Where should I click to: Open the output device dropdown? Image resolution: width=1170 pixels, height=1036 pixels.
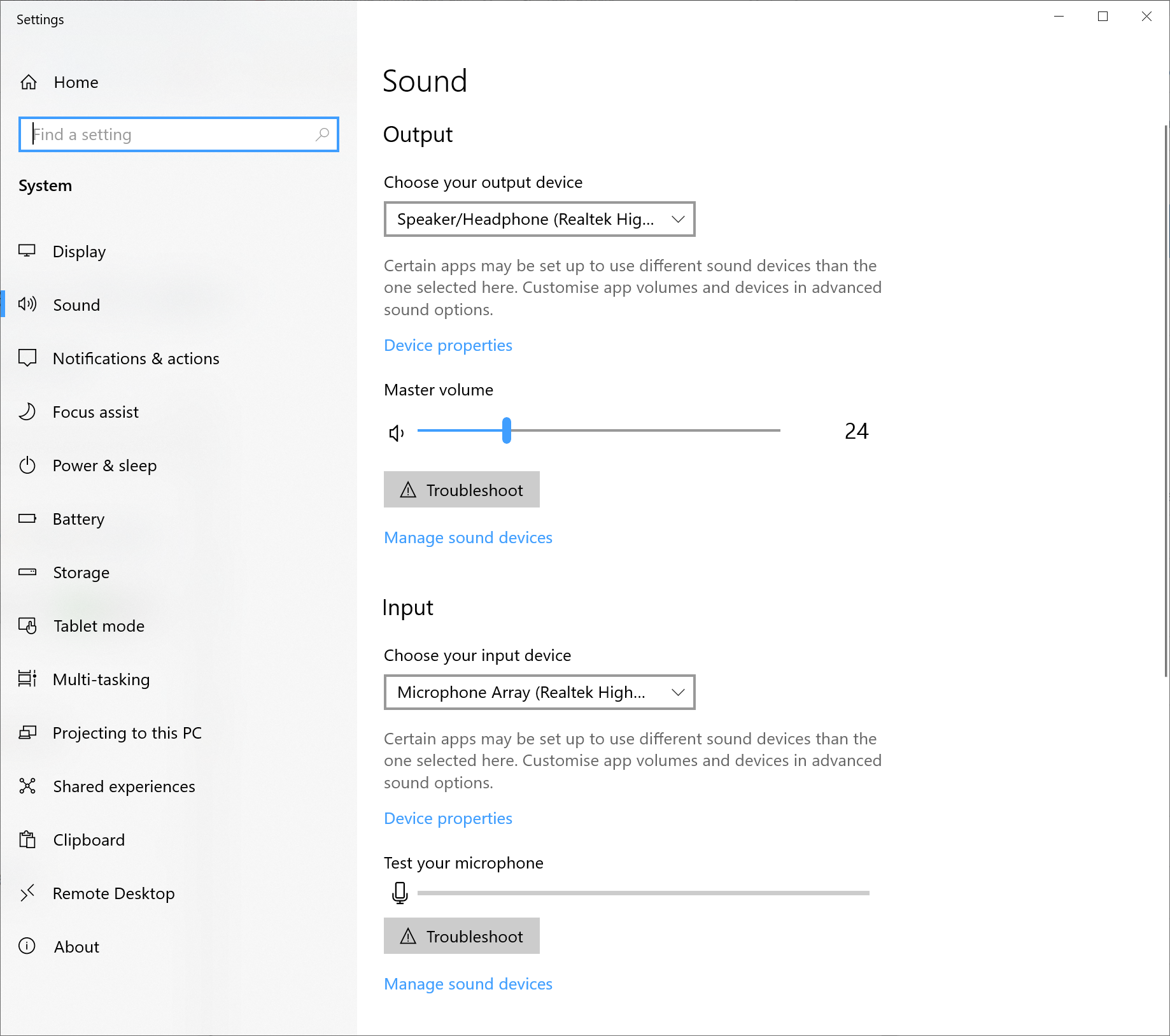click(x=539, y=219)
